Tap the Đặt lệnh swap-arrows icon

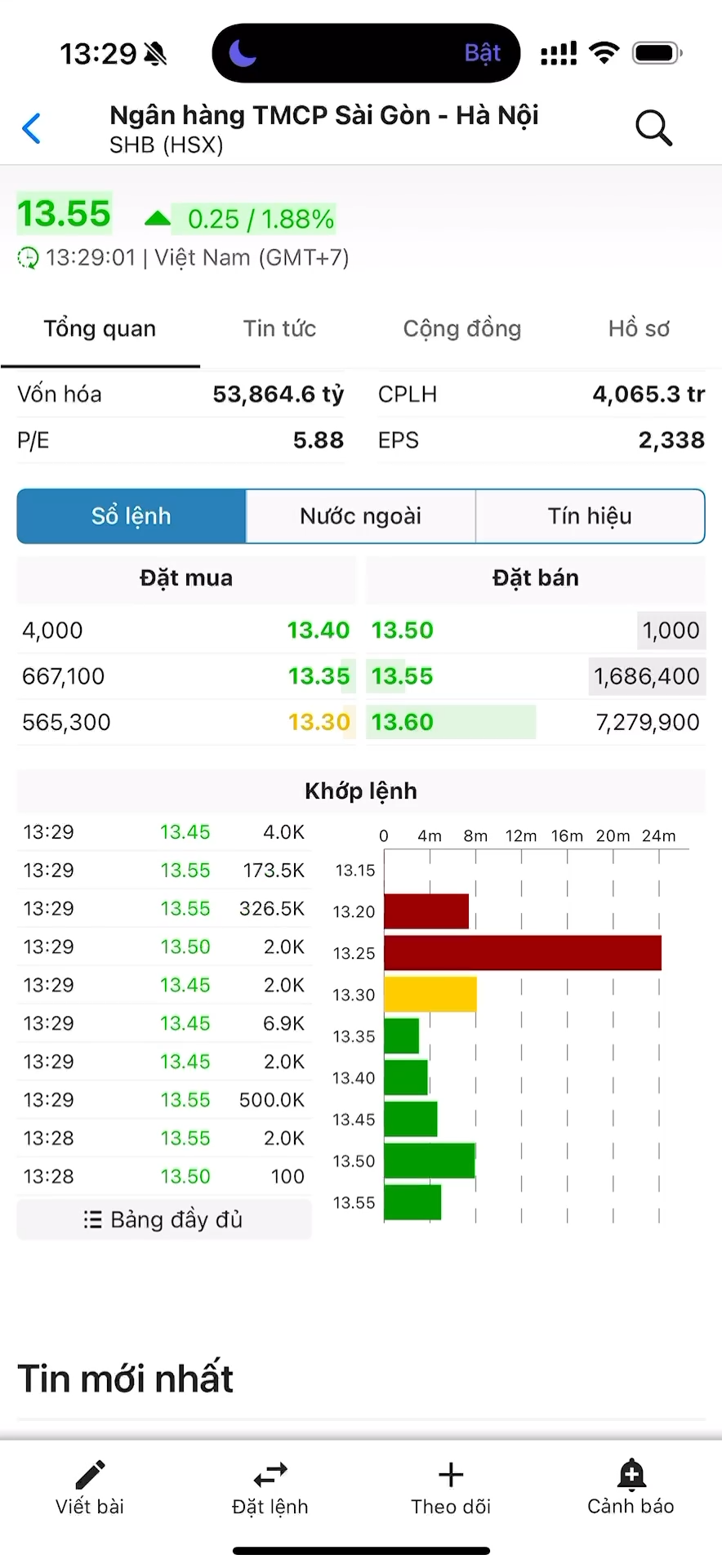pos(270,1474)
